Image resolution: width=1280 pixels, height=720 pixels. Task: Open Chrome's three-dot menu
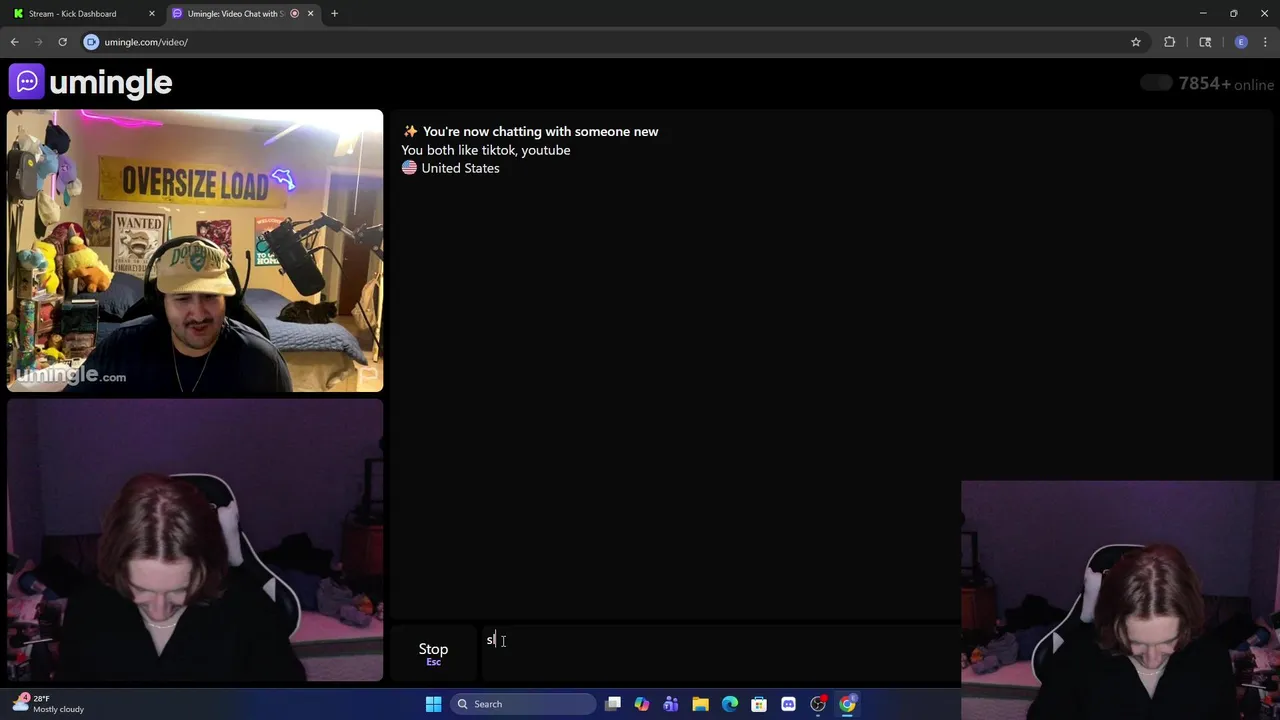1266,42
